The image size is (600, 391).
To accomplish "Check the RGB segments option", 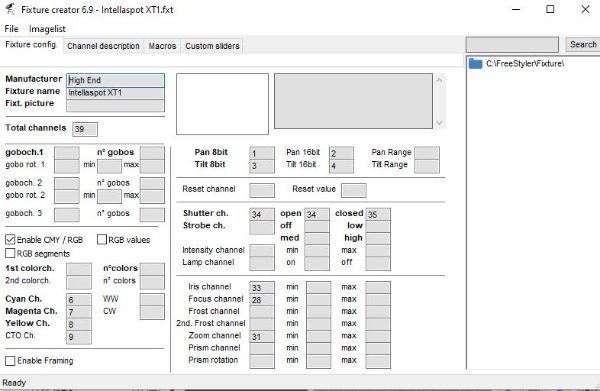I will coord(10,253).
